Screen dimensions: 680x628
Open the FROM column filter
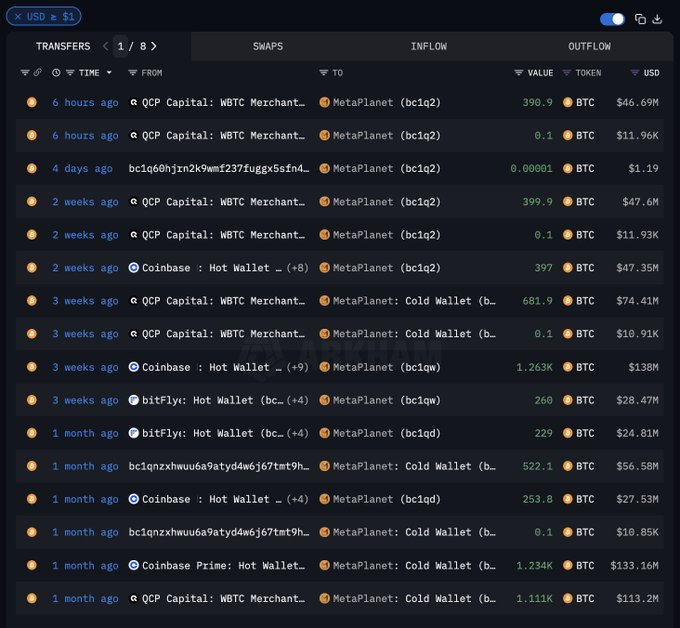(133, 72)
